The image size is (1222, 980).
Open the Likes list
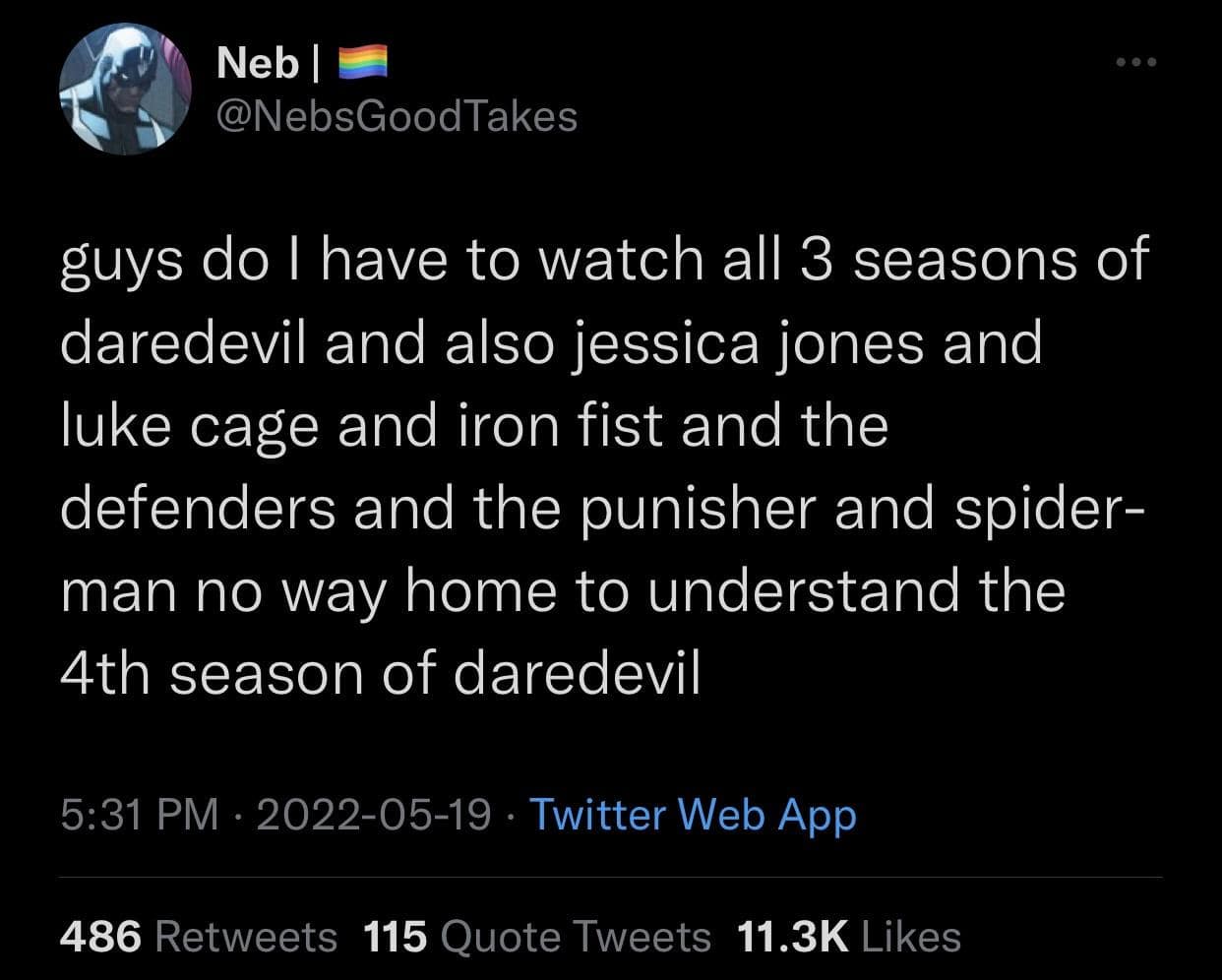pos(910,936)
